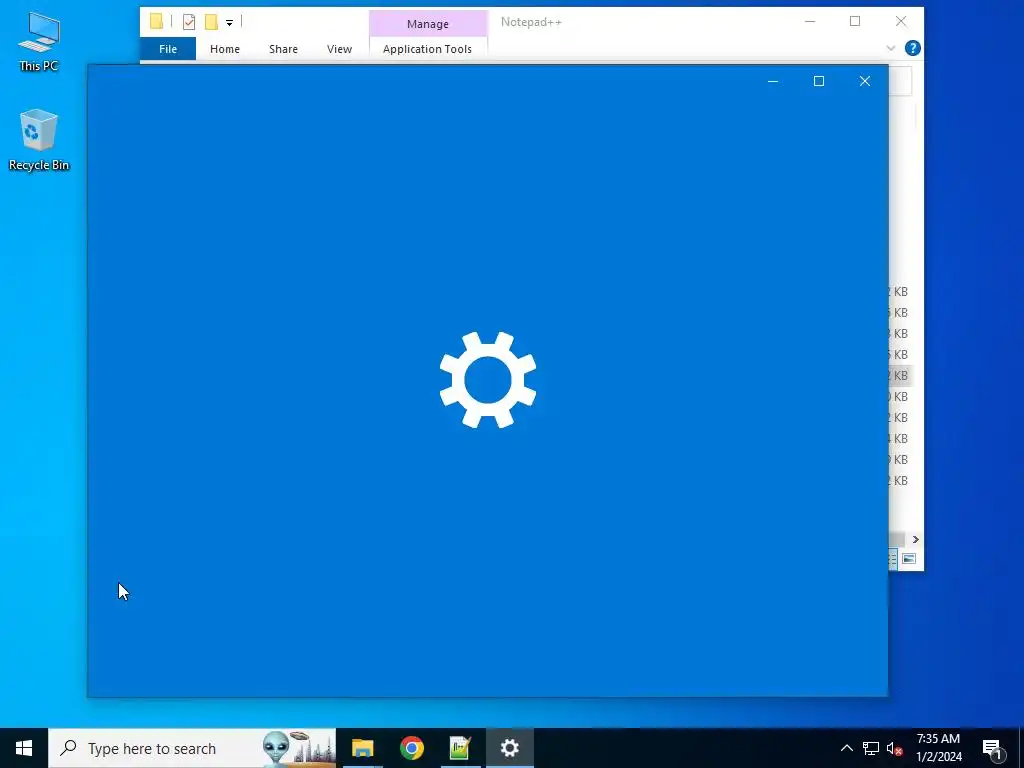1024x768 pixels.
Task: Close the Notepad++ Explorer window
Action: [x=901, y=22]
